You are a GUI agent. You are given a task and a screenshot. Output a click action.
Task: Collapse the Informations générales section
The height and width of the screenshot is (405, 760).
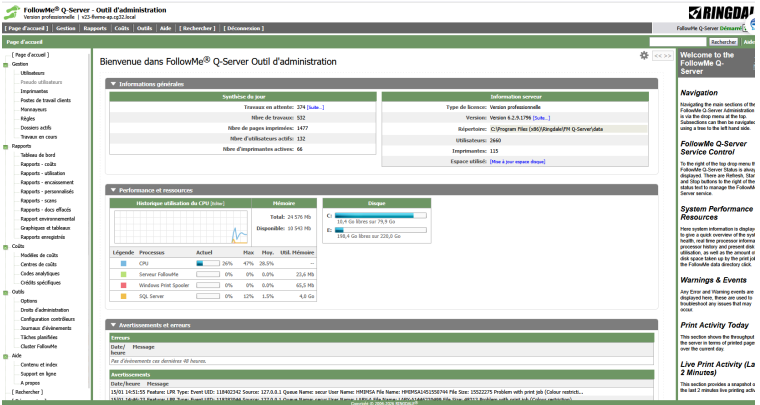[113, 84]
